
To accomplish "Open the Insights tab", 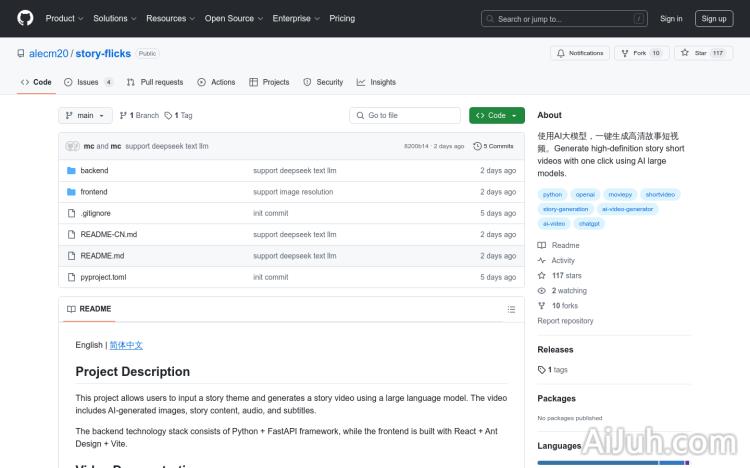I will click(377, 82).
